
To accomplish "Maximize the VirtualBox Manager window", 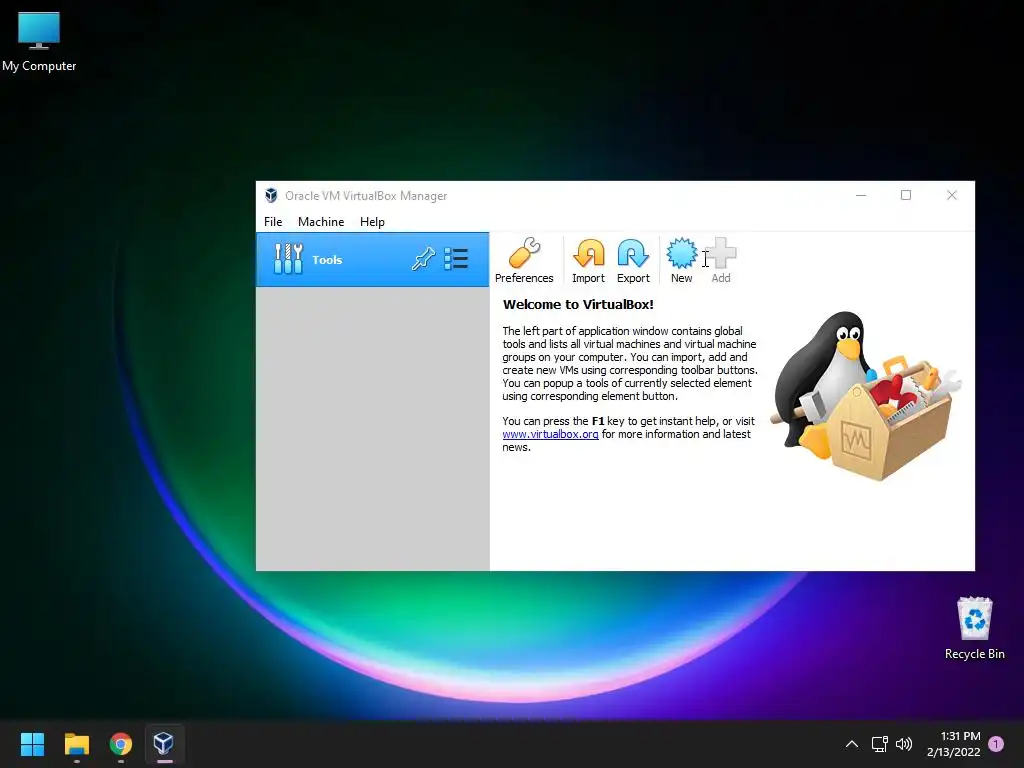I will 906,195.
